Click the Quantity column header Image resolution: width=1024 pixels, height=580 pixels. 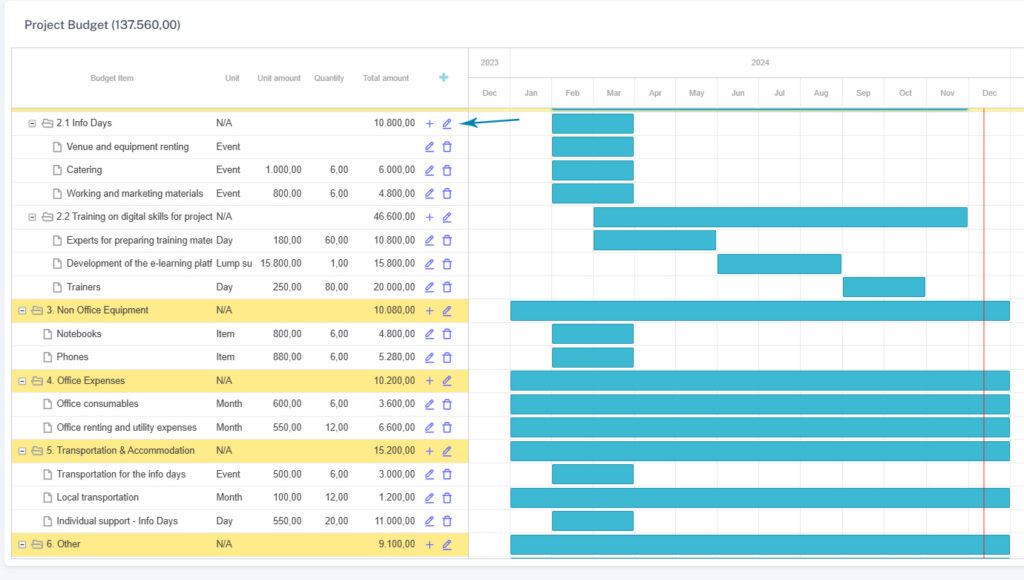point(328,78)
